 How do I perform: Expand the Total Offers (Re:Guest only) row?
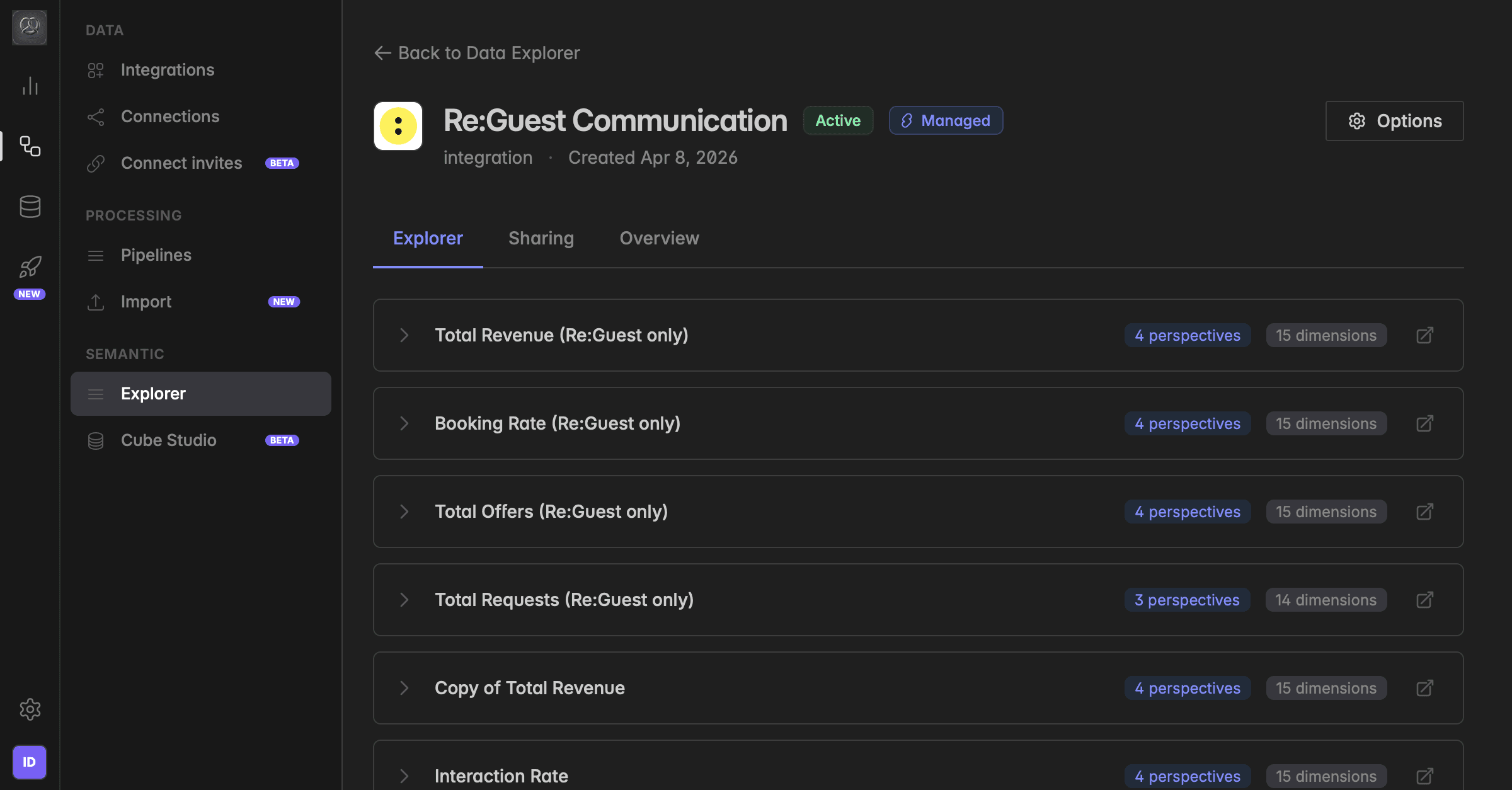[x=404, y=512]
